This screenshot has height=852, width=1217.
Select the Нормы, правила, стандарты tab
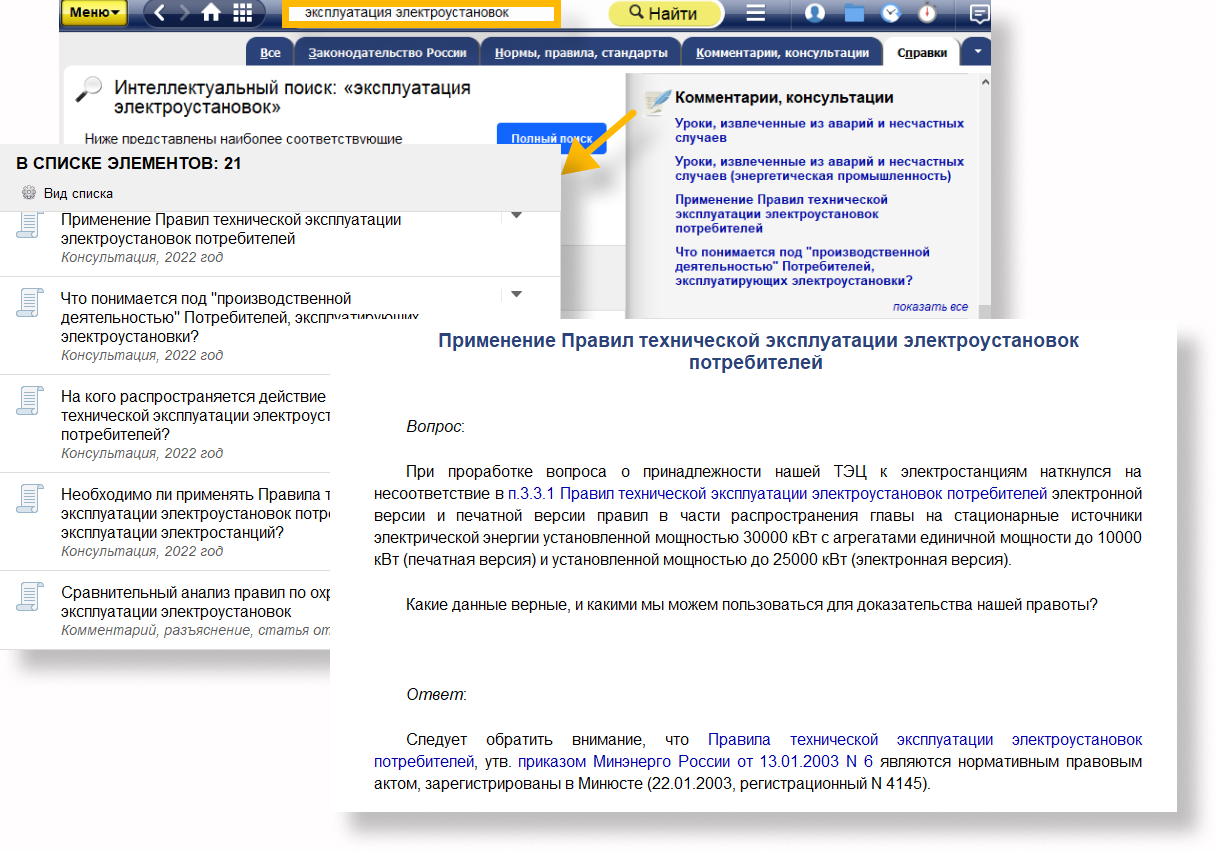coord(581,53)
